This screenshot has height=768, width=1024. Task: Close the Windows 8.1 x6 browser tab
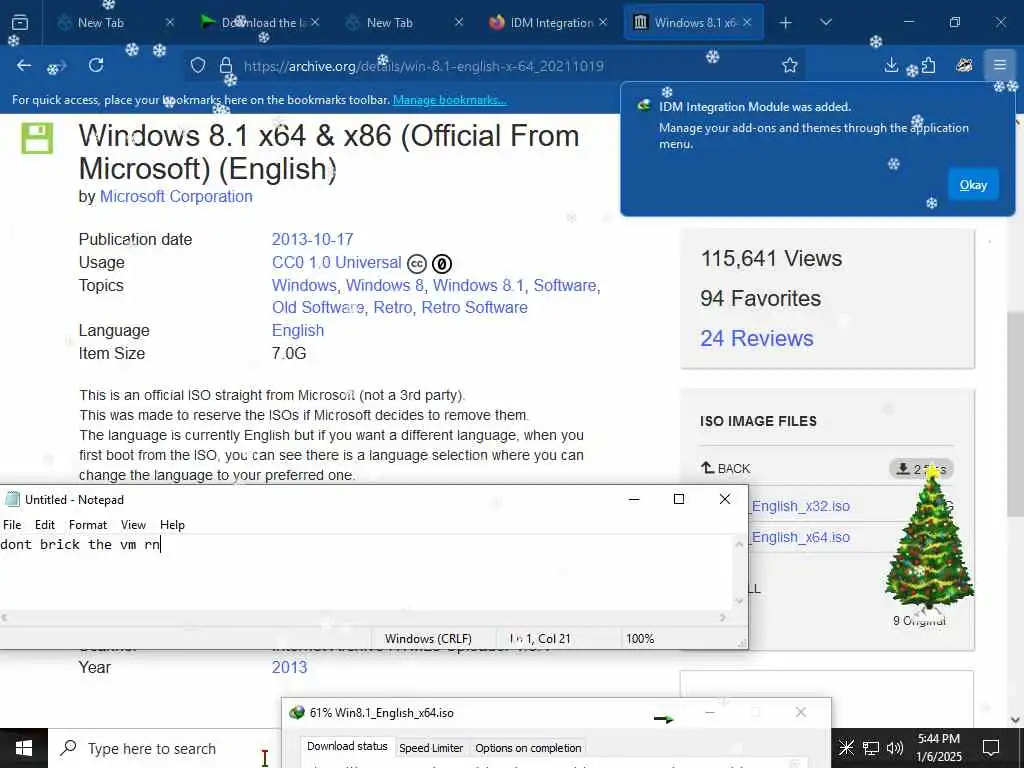pyautogui.click(x=747, y=22)
